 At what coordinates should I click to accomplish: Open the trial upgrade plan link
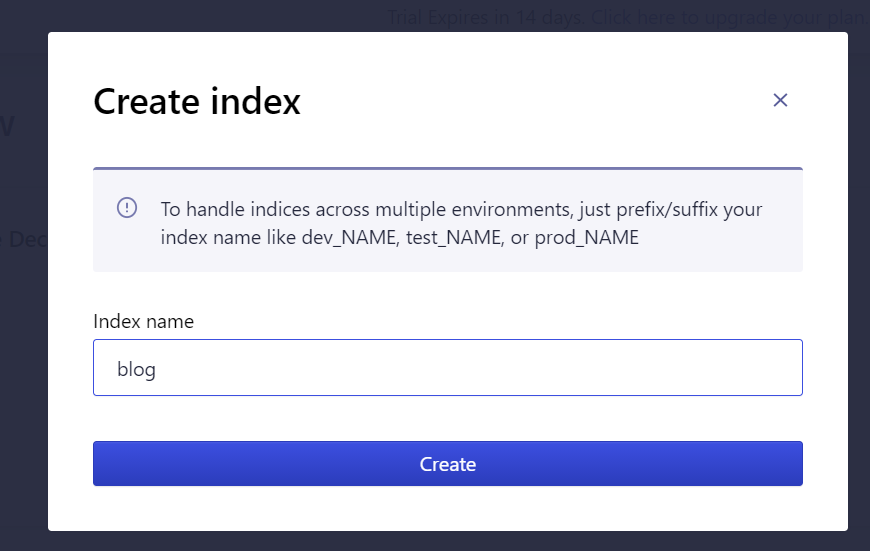[x=727, y=18]
